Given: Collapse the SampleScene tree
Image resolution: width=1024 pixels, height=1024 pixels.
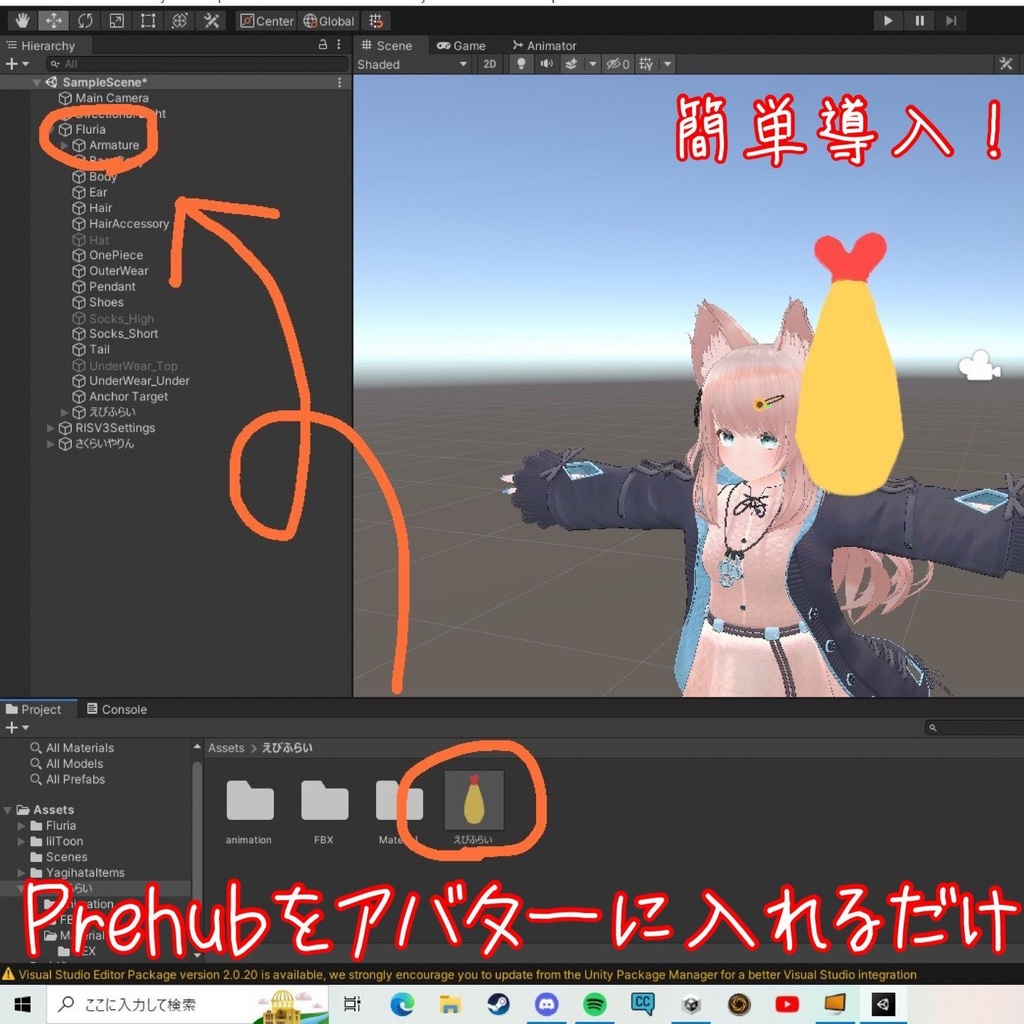Looking at the screenshot, I should click(37, 82).
